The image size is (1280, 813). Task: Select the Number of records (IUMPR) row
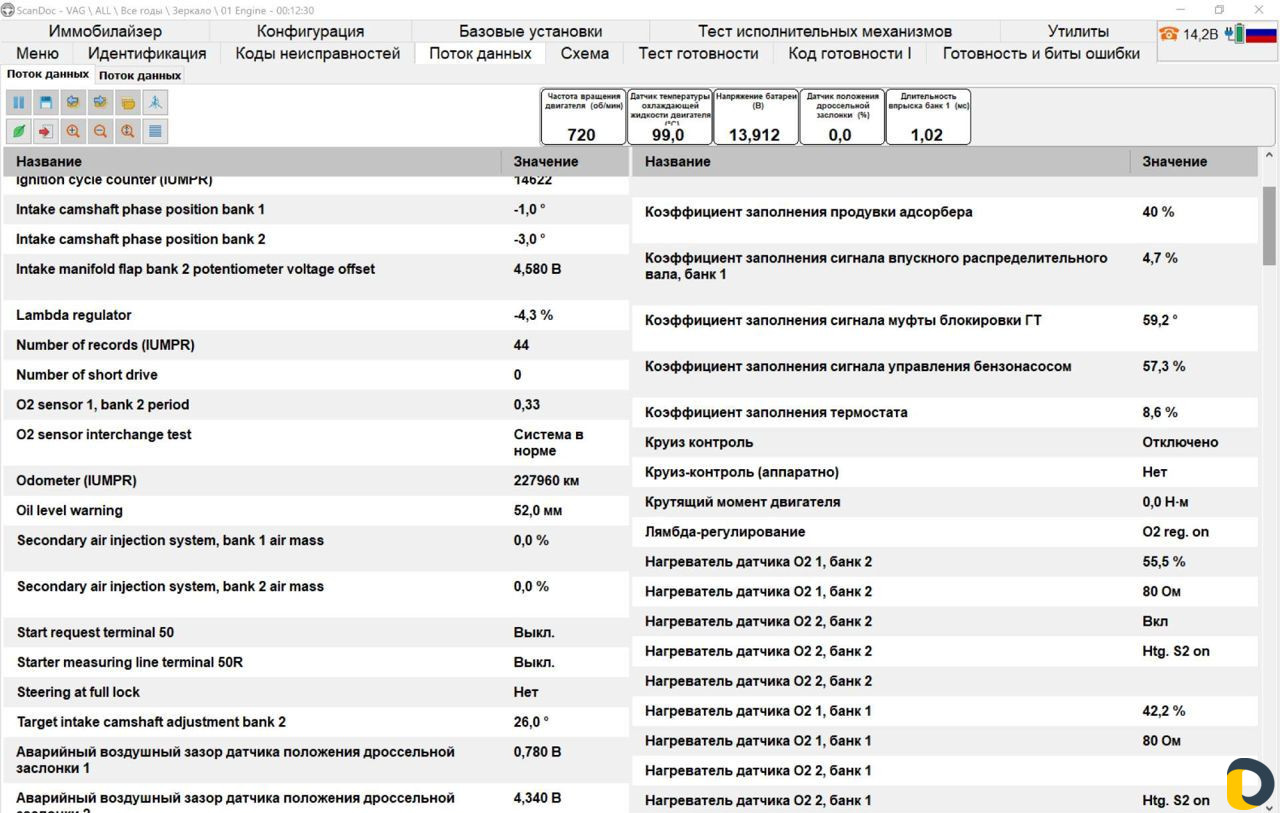point(316,345)
